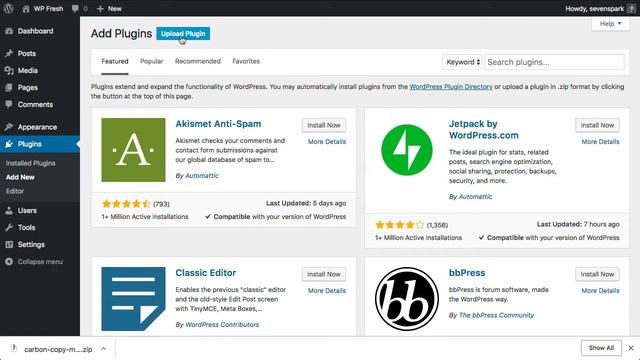Image resolution: width=640 pixels, height=360 pixels.
Task: Install the bbPress plugin
Action: click(x=597, y=274)
